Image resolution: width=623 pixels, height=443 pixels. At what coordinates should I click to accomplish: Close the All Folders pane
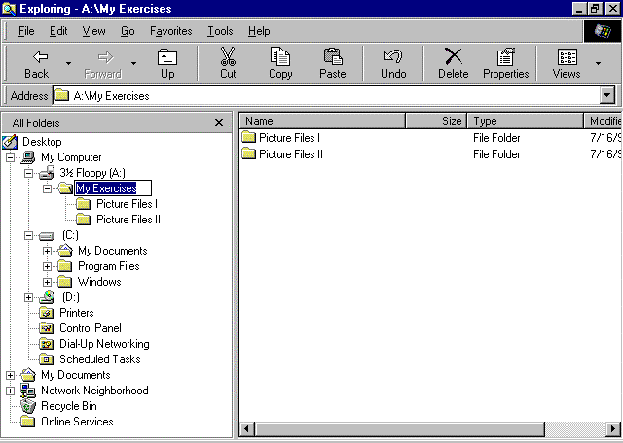pos(219,122)
